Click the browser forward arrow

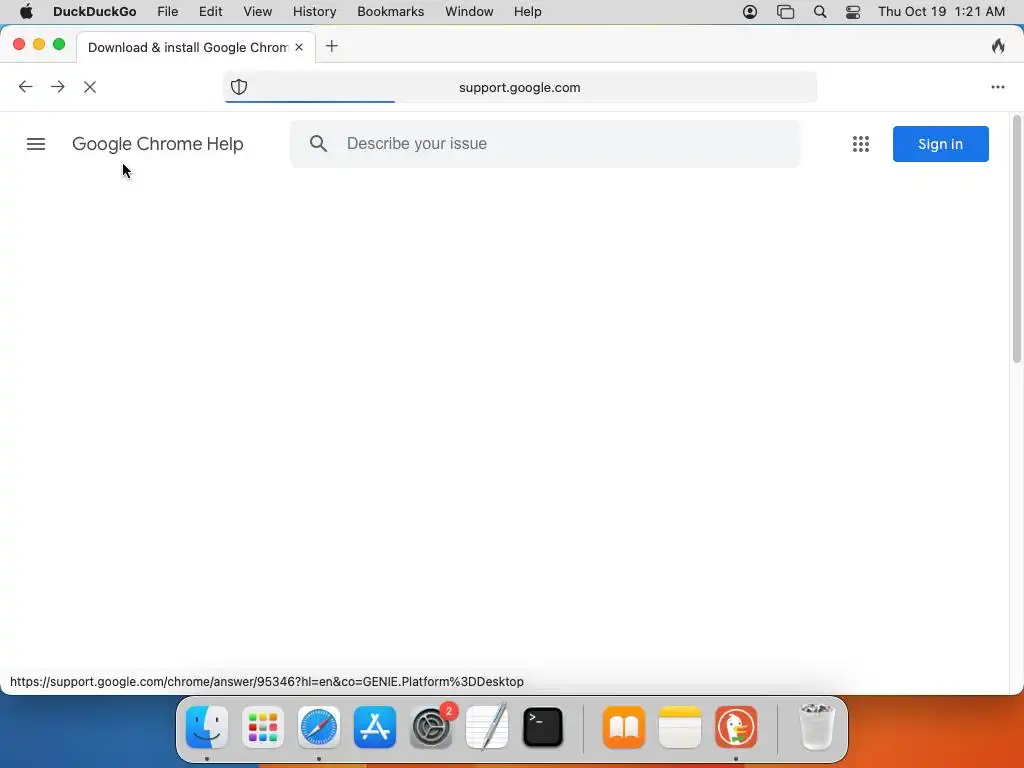[x=58, y=87]
